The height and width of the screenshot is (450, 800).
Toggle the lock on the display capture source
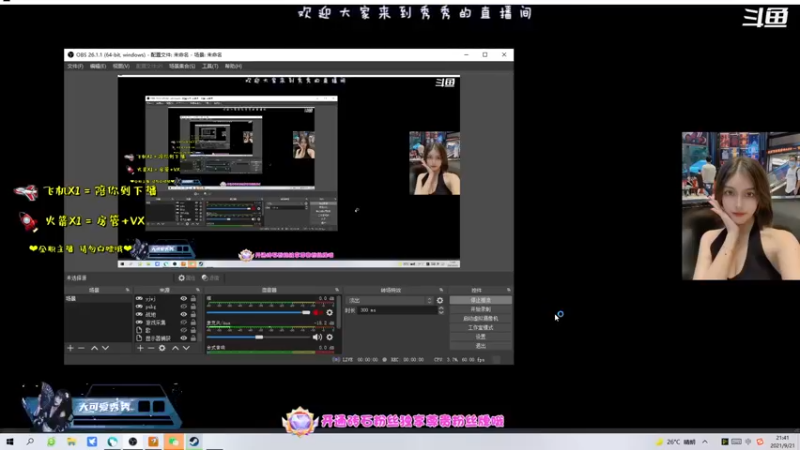coord(193,338)
